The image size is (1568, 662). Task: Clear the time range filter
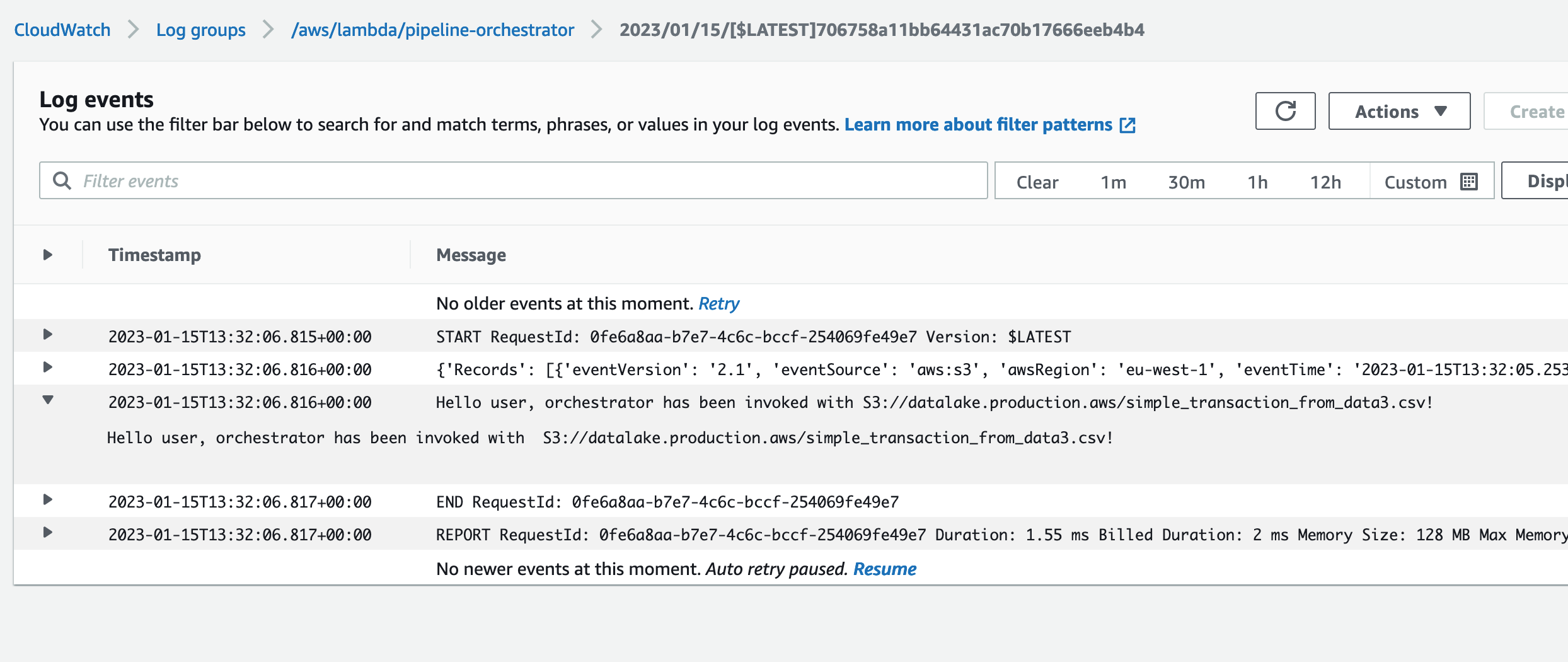(x=1037, y=182)
